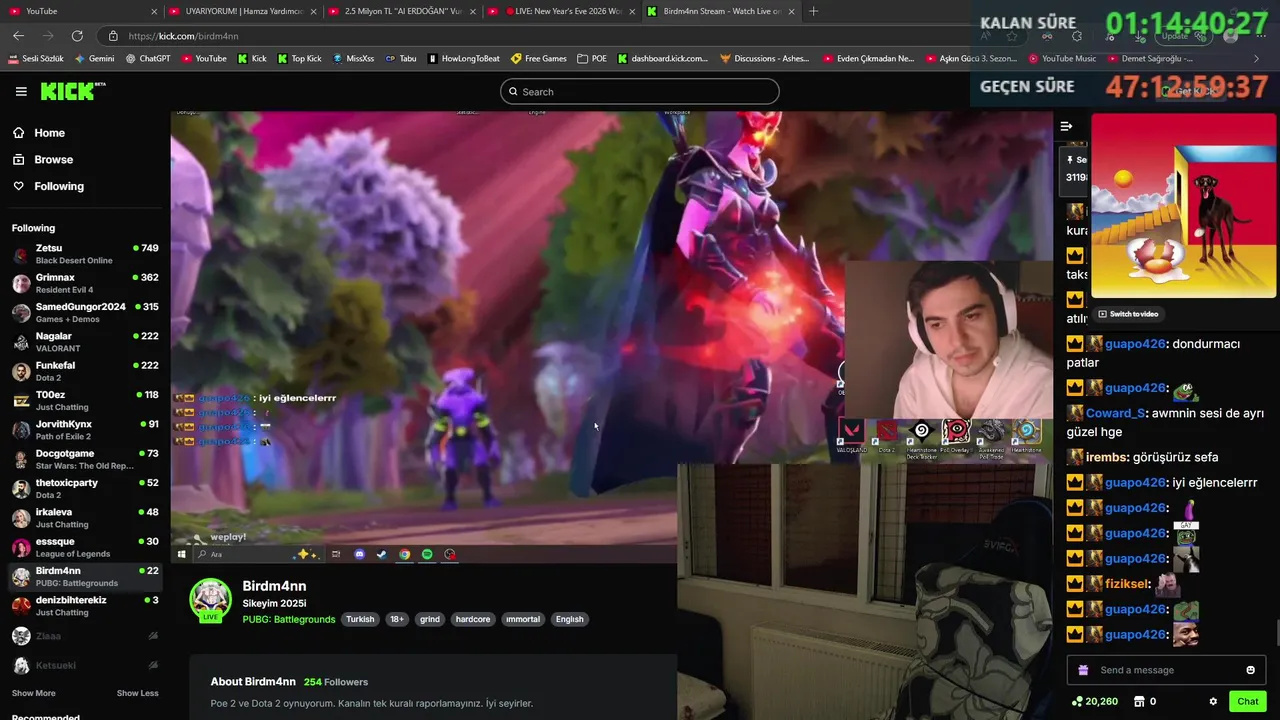Open T00ez's Just Chatting channel
1280x720 pixels.
85,400
